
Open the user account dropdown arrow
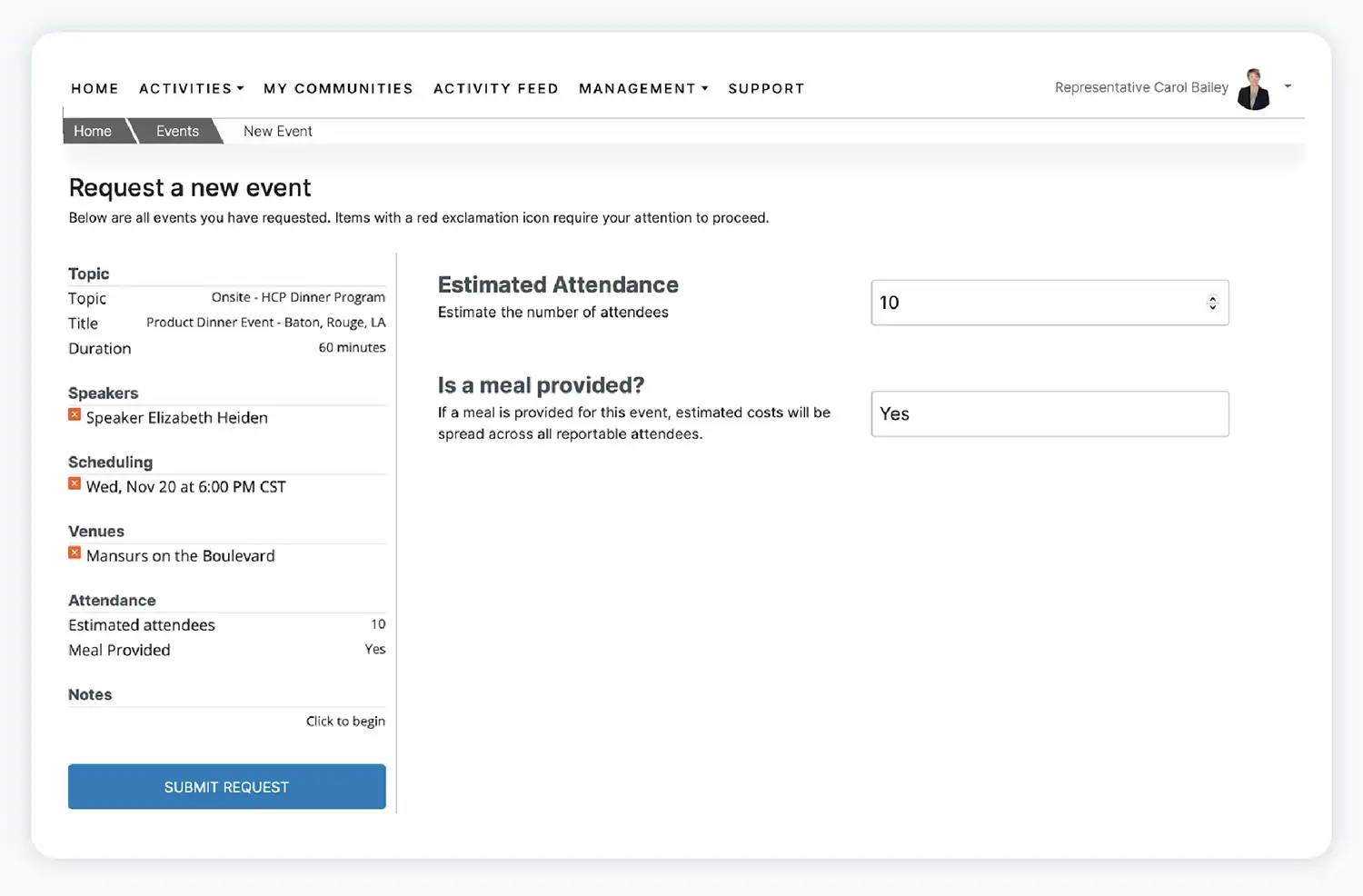pos(1288,86)
